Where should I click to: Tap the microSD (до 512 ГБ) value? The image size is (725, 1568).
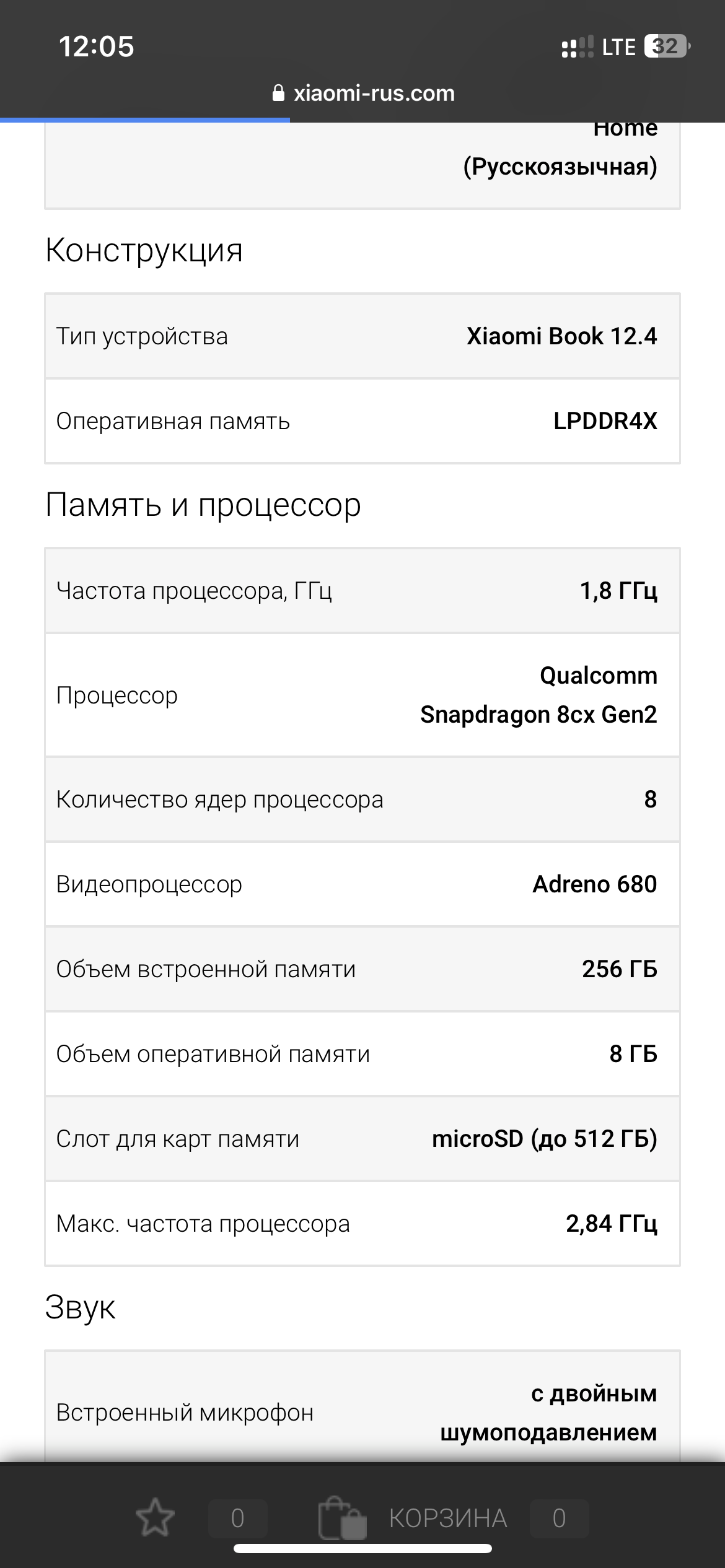point(544,1138)
